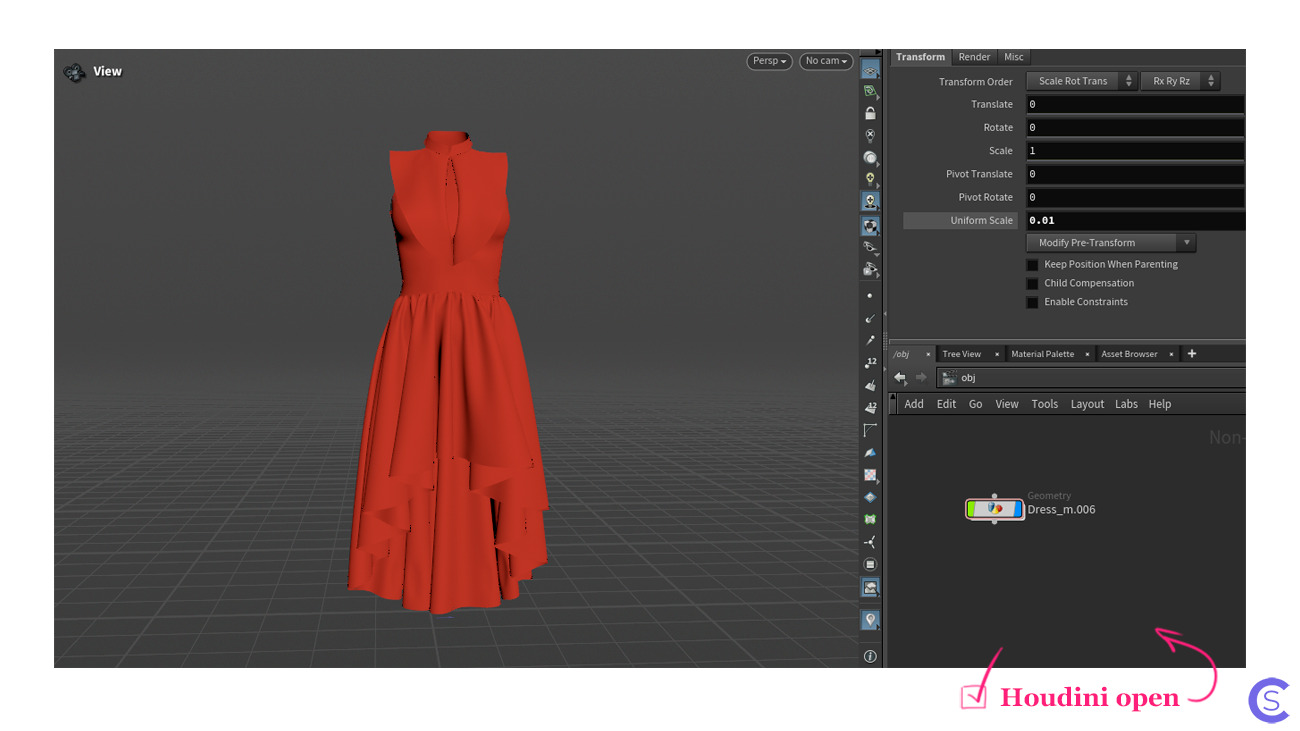This screenshot has width=1300, height=731.
Task: Click the green construction plane icon
Action: tap(870, 91)
